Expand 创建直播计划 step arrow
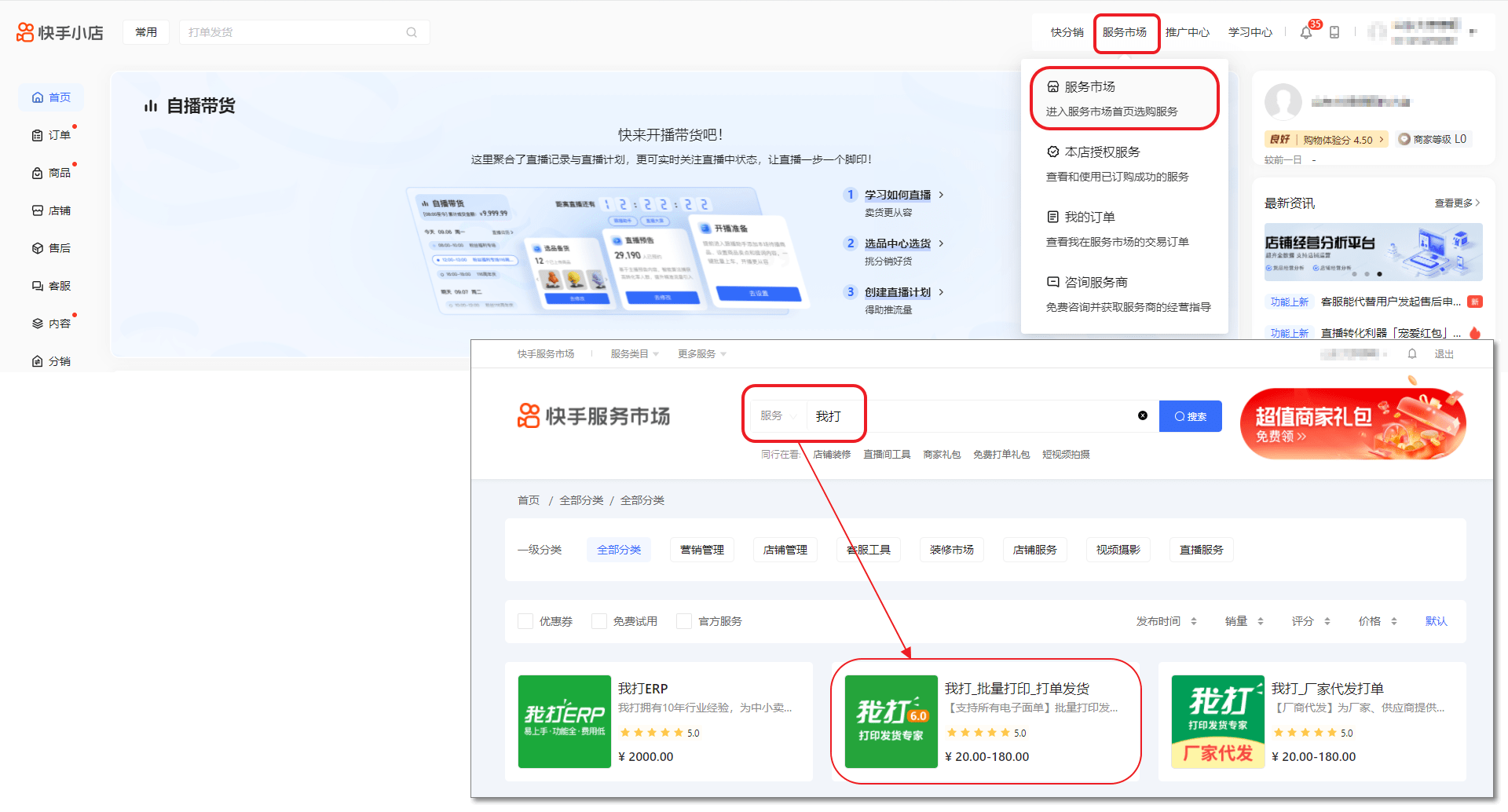The width and height of the screenshot is (1508, 812). [x=941, y=292]
